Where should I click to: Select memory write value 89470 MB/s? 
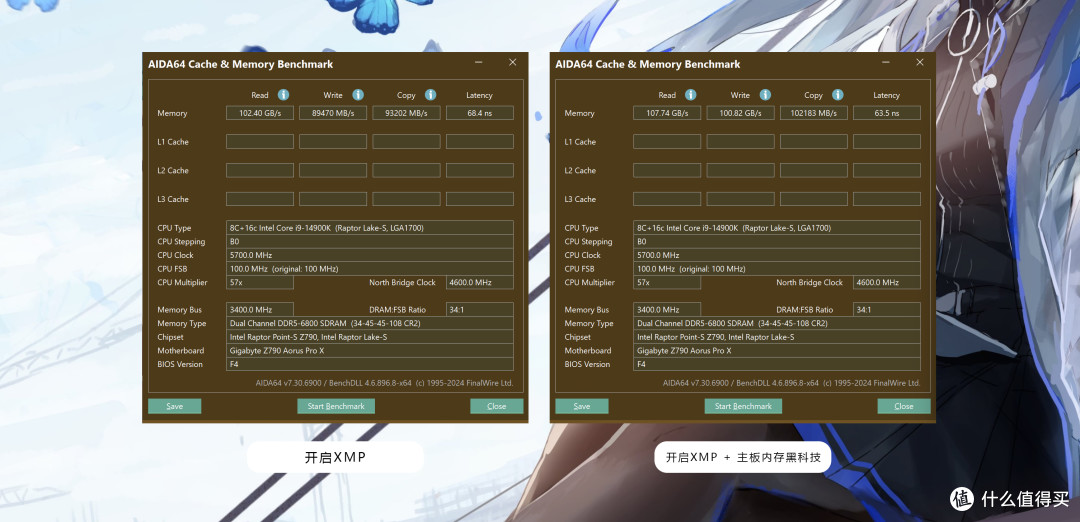click(333, 113)
